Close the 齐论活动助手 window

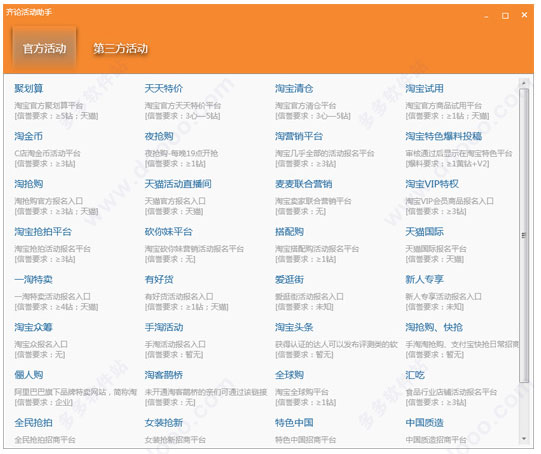[x=524, y=15]
